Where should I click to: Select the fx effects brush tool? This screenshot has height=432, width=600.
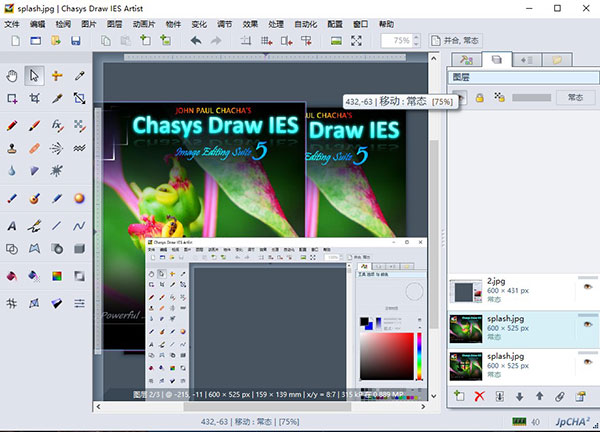coord(57,126)
